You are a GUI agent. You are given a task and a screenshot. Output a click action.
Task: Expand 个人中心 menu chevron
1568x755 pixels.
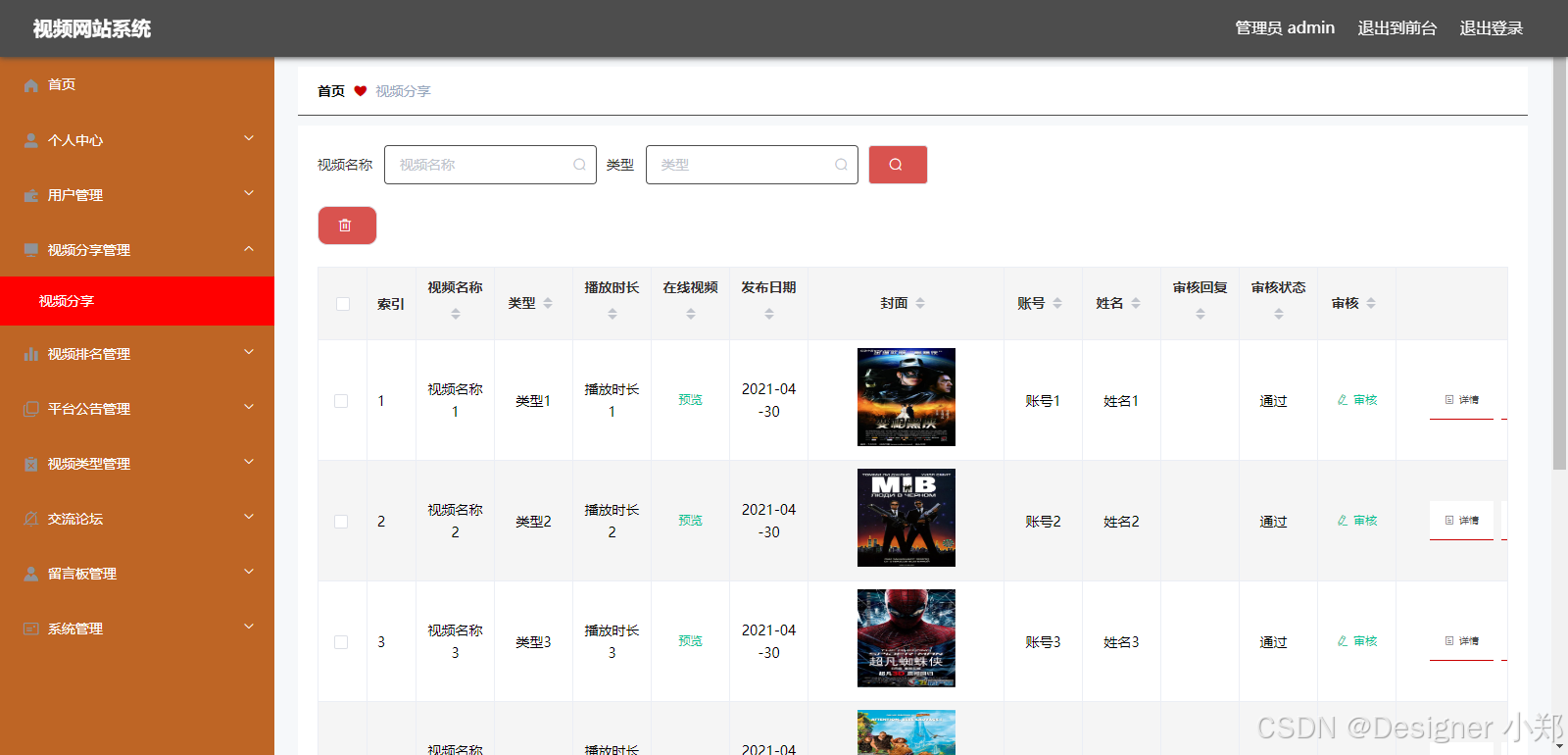pyautogui.click(x=249, y=138)
